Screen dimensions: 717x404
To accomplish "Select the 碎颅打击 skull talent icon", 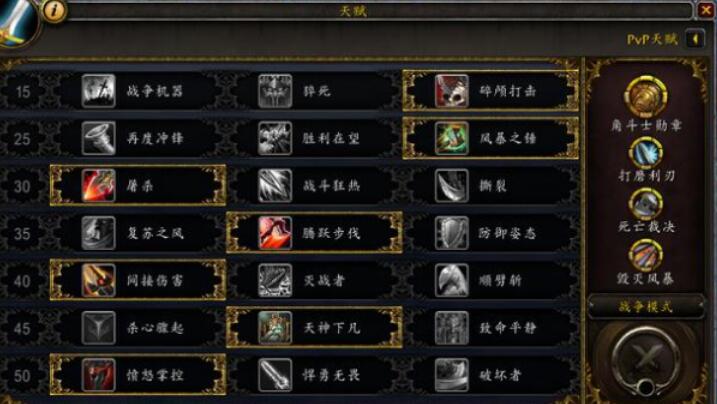I will (x=451, y=91).
